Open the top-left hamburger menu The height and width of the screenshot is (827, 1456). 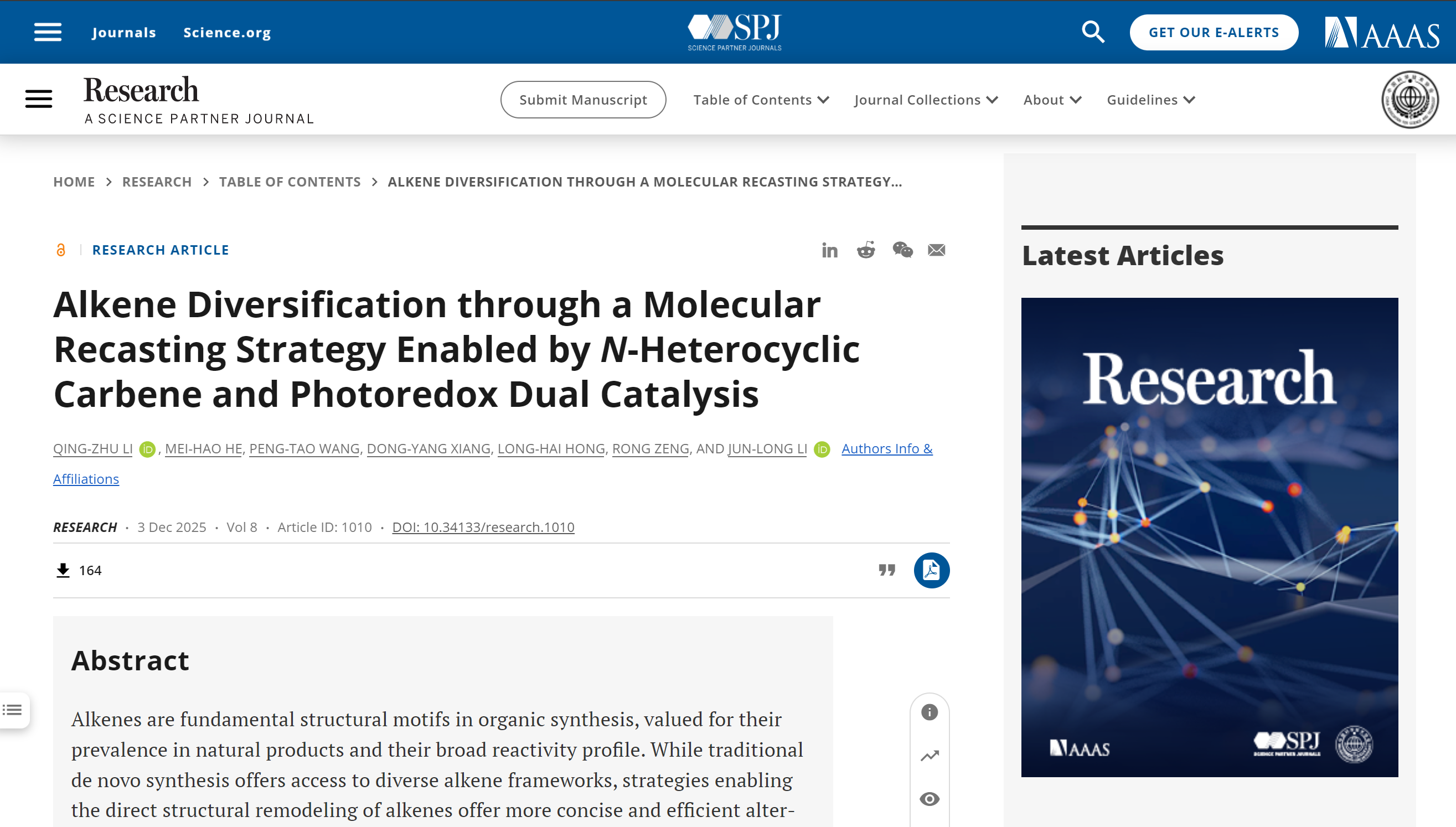(x=48, y=32)
